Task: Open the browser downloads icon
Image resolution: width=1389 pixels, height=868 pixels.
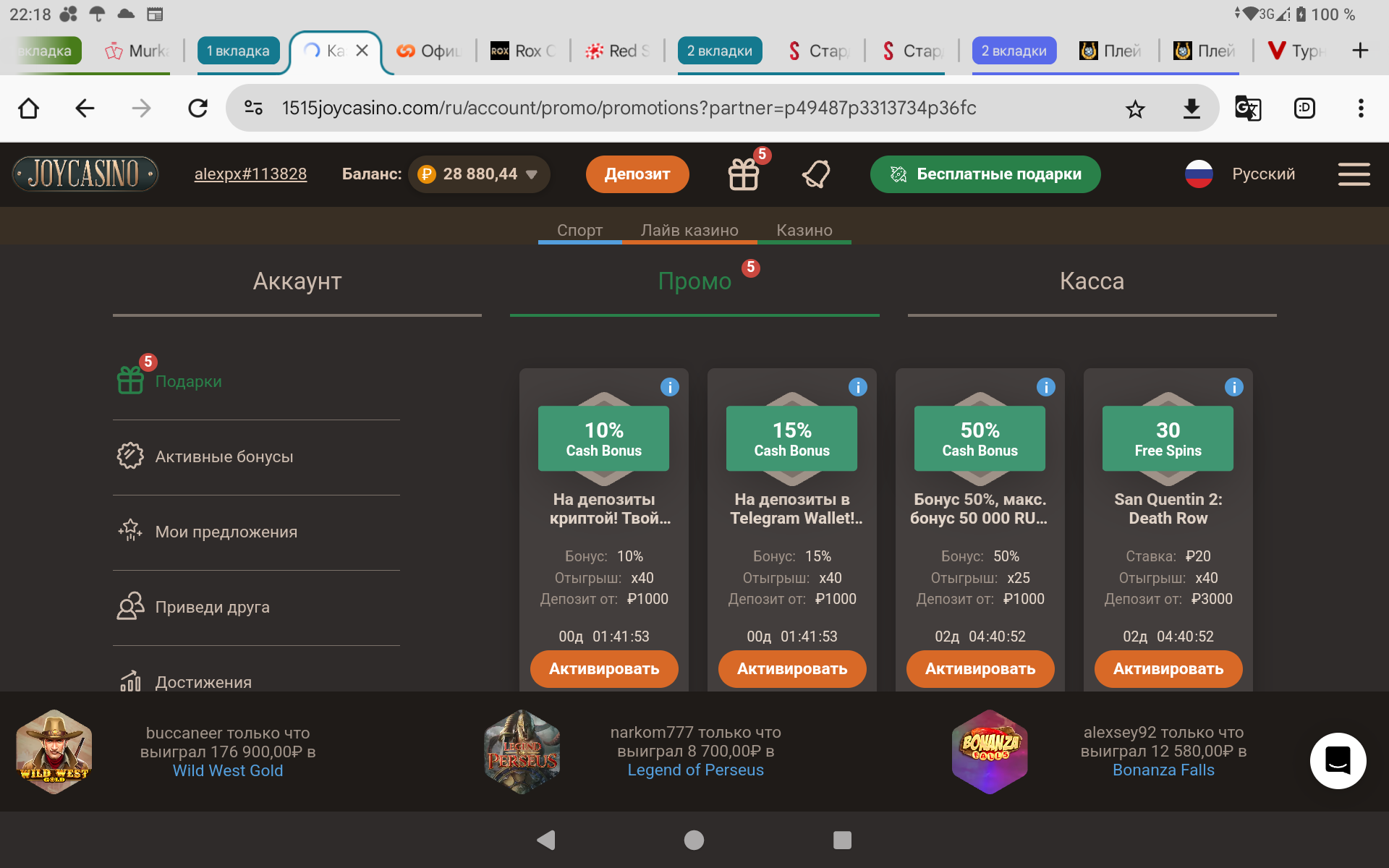Action: coord(1192,109)
